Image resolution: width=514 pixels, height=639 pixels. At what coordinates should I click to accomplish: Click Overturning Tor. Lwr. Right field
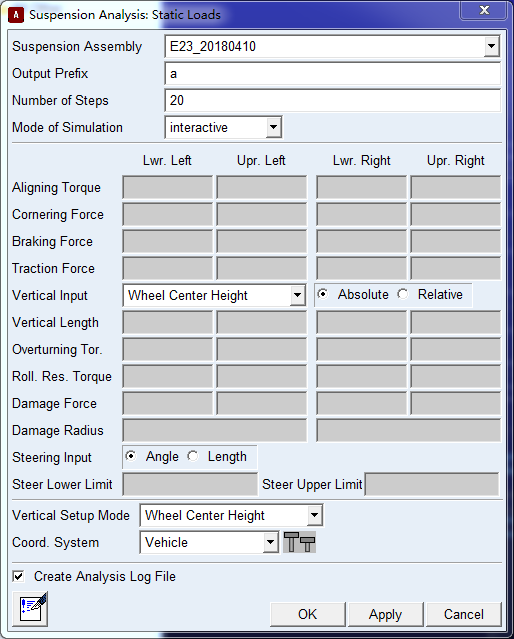click(362, 349)
